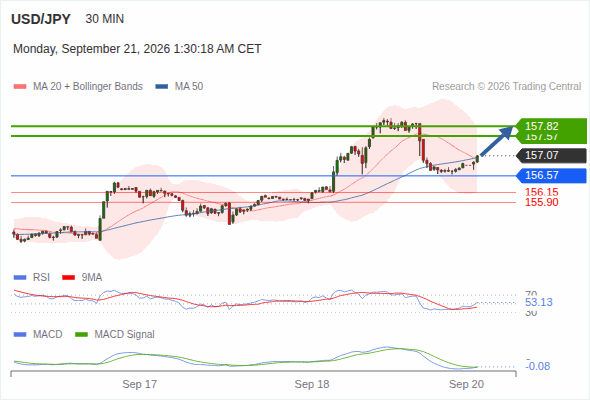
Task: Click the MACD Signal legend label
Action: [x=125, y=335]
